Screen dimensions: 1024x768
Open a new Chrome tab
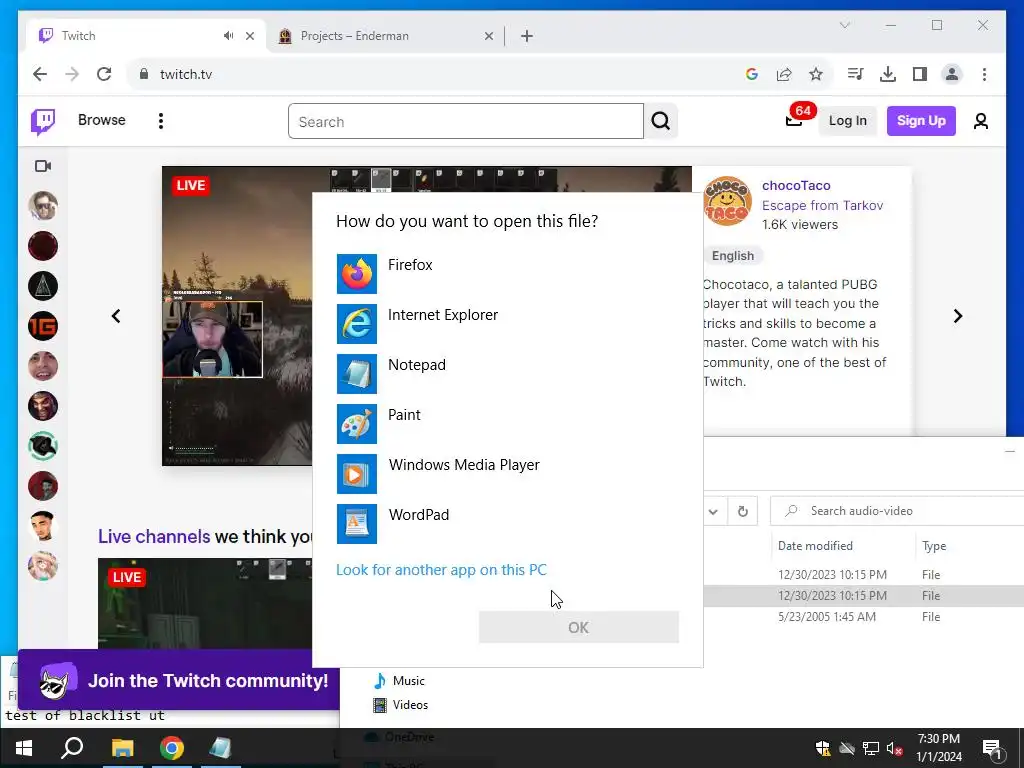click(527, 36)
